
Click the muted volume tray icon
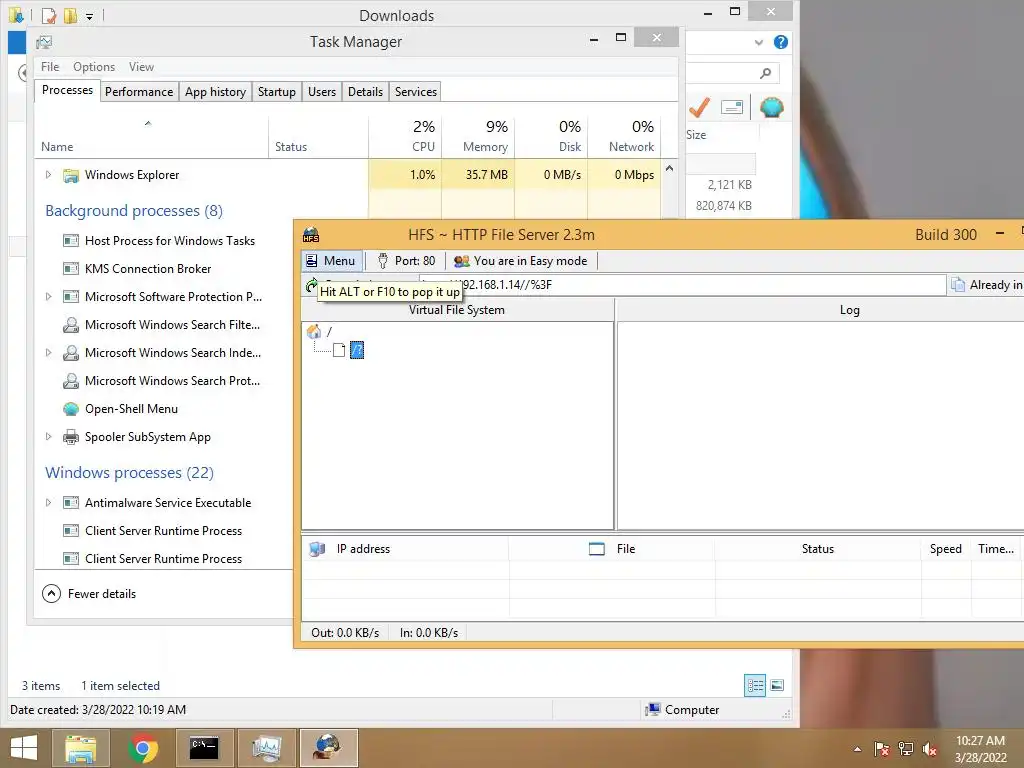pos(929,749)
